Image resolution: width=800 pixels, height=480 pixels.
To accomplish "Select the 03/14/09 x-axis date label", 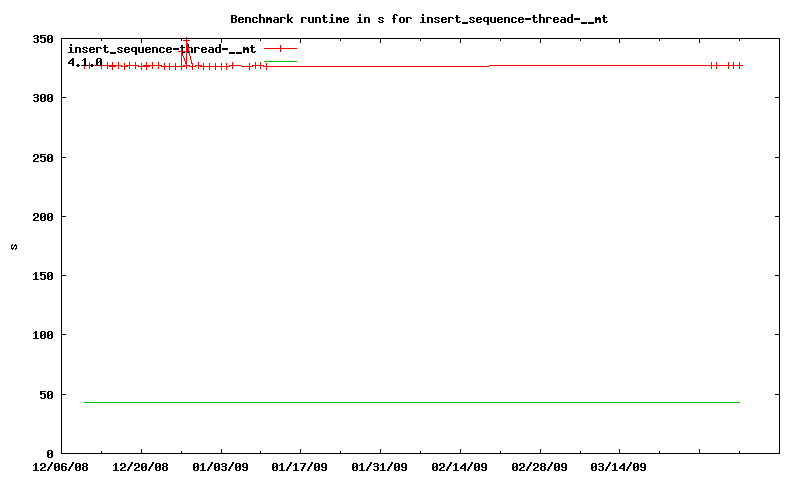I will [x=619, y=466].
